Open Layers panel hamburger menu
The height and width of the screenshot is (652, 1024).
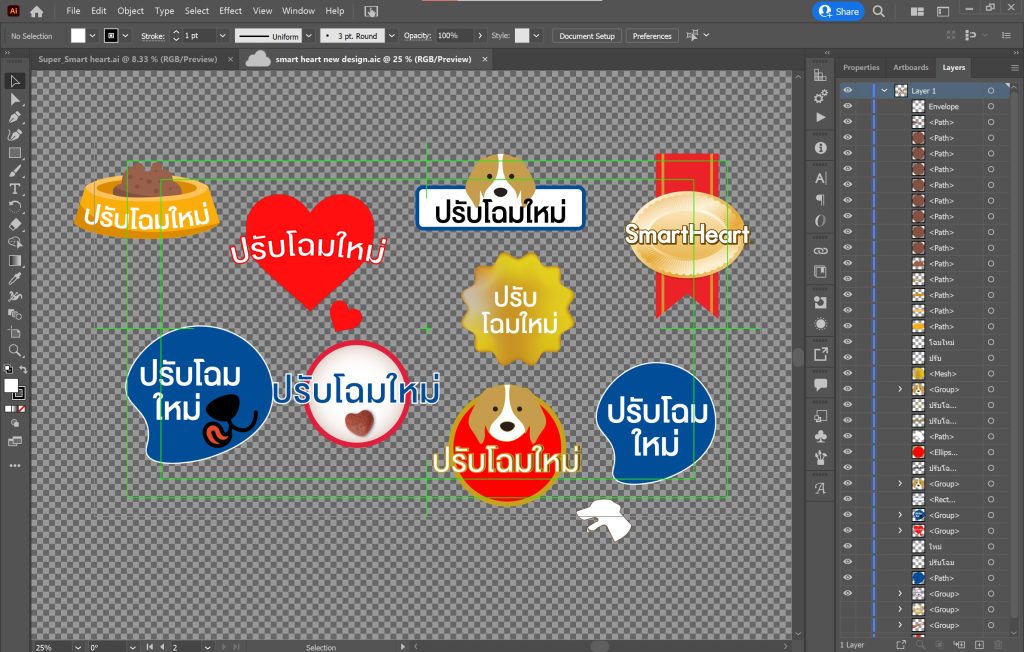[1014, 67]
